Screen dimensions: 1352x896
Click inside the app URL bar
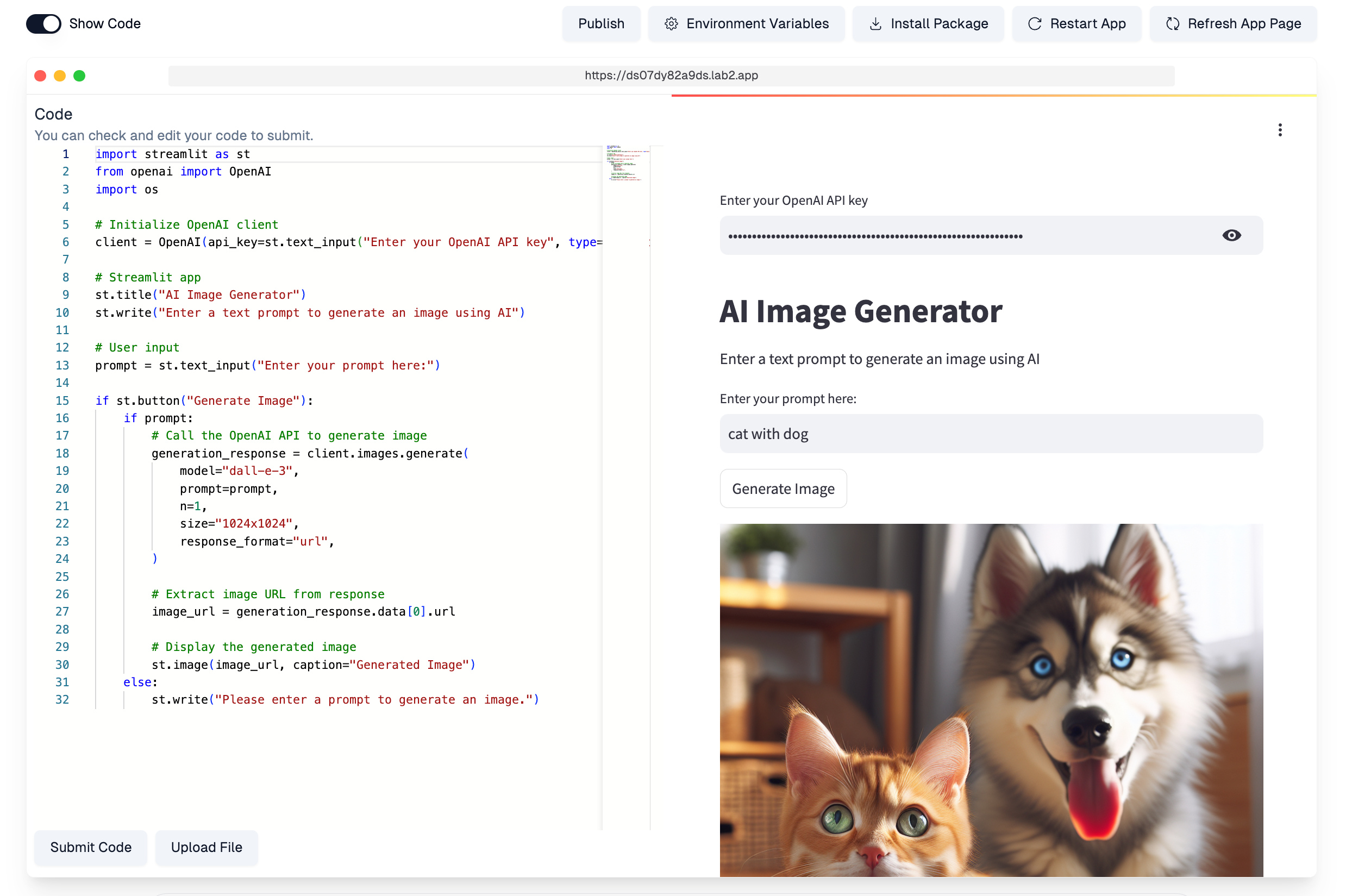tap(671, 75)
